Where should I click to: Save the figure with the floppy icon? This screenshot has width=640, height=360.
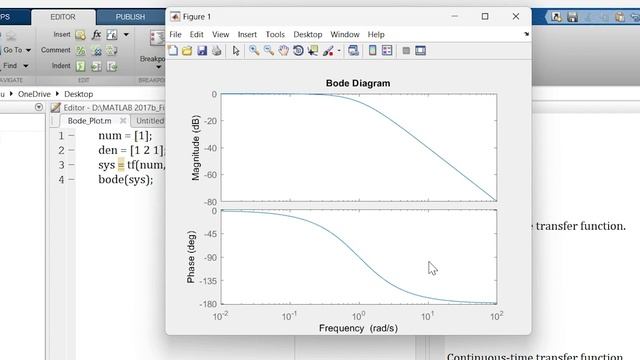tap(202, 51)
